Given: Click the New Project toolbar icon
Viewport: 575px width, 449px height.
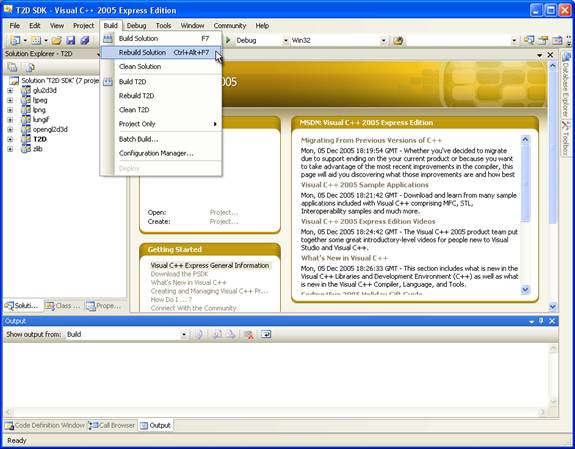Looking at the screenshot, I should click(x=15, y=40).
